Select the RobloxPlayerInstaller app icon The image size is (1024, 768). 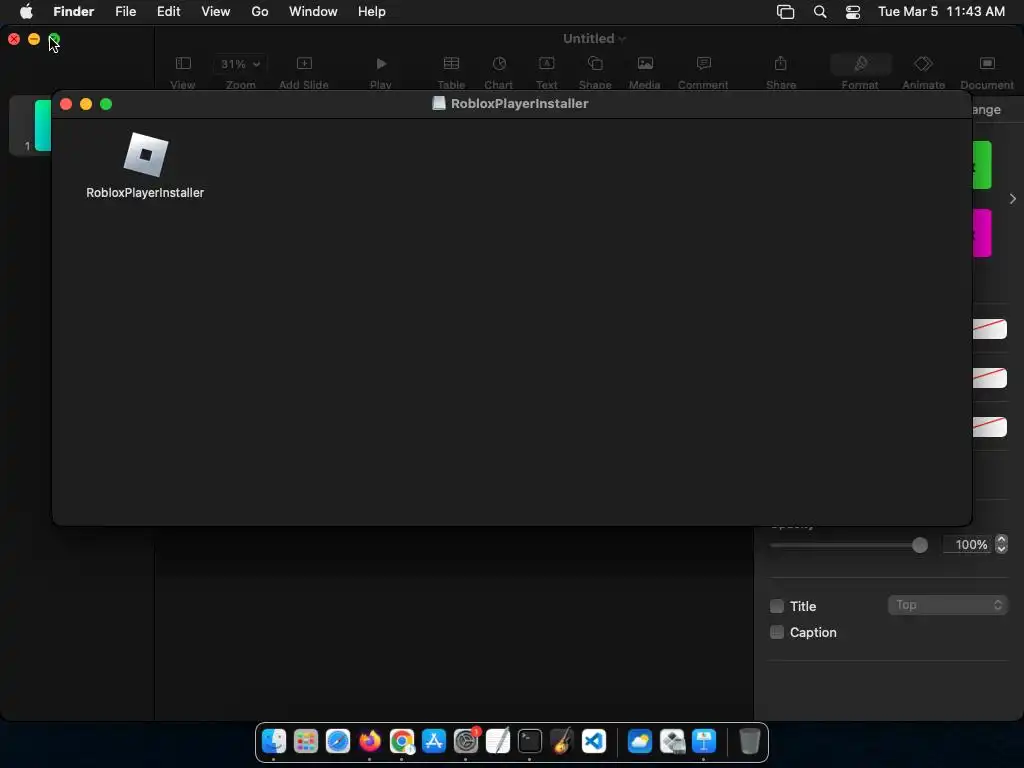146,155
